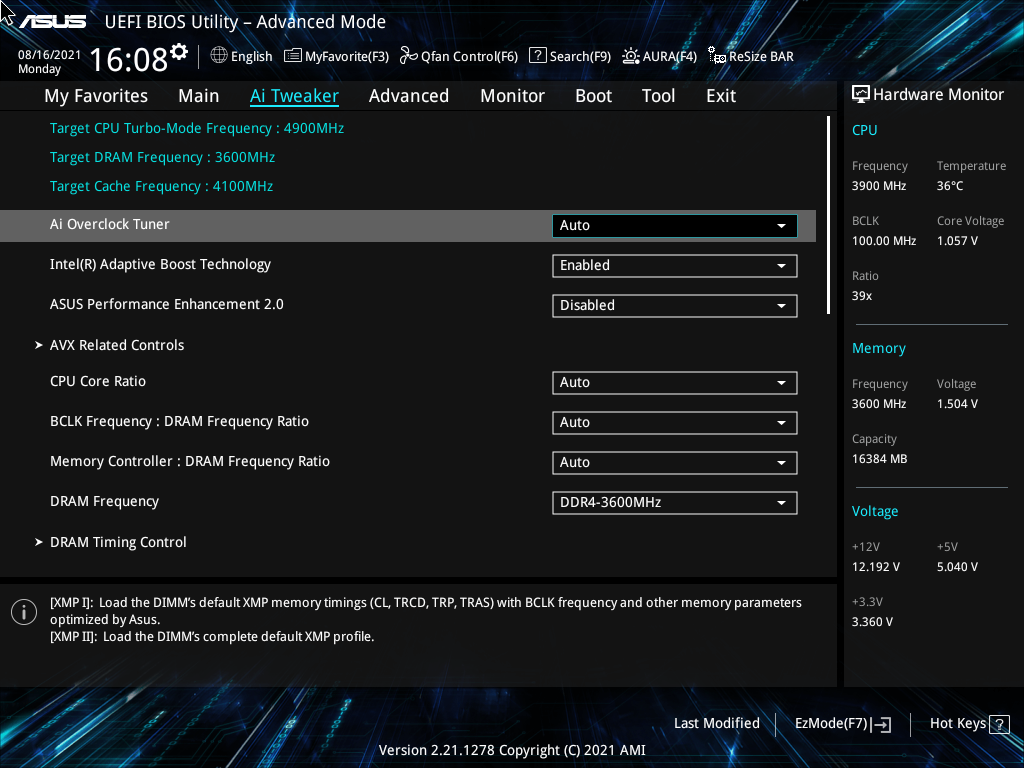
Task: Click the gear icon beside the clock
Action: tap(179, 52)
